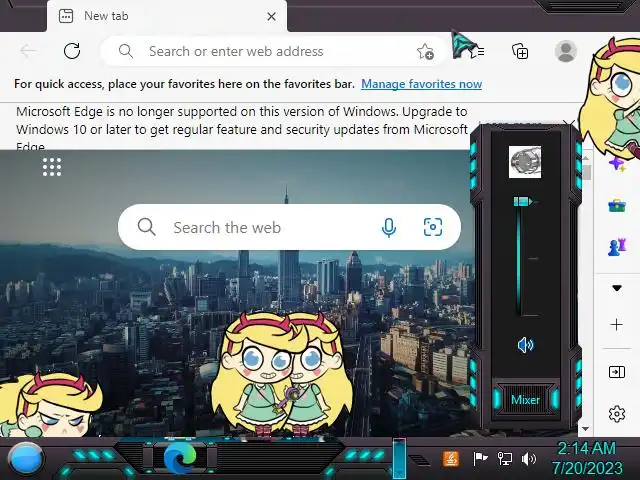The image size is (640, 480).
Task: Open the Copilot sparkle sidebar icon
Action: [617, 164]
